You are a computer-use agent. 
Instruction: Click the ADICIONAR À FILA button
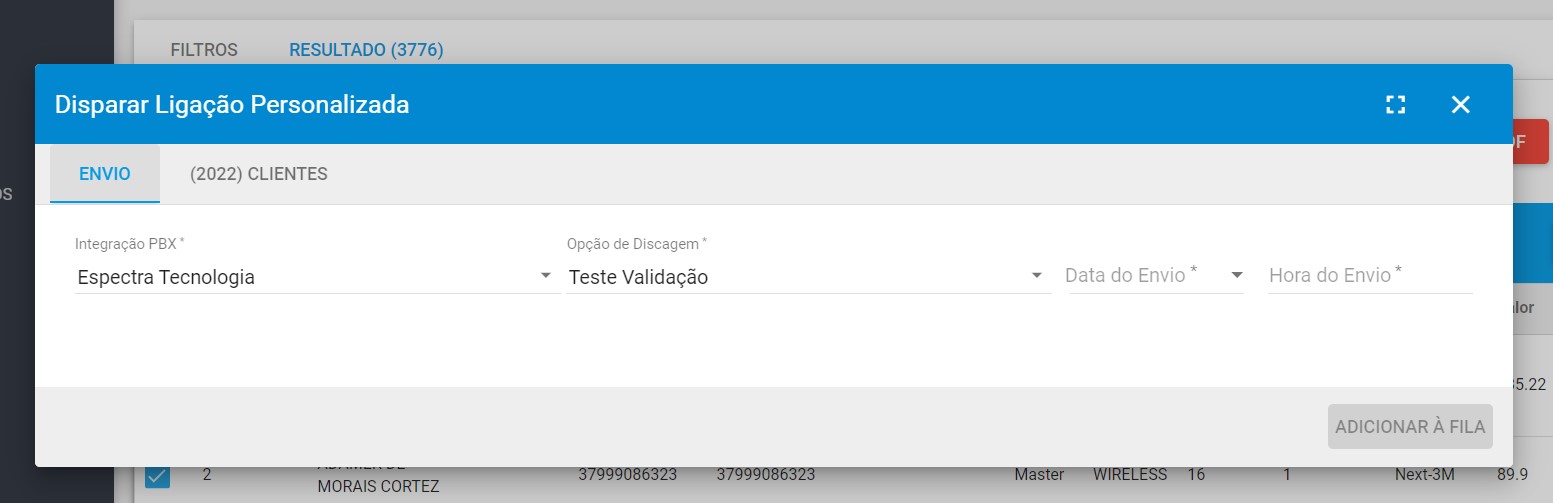pos(1410,427)
